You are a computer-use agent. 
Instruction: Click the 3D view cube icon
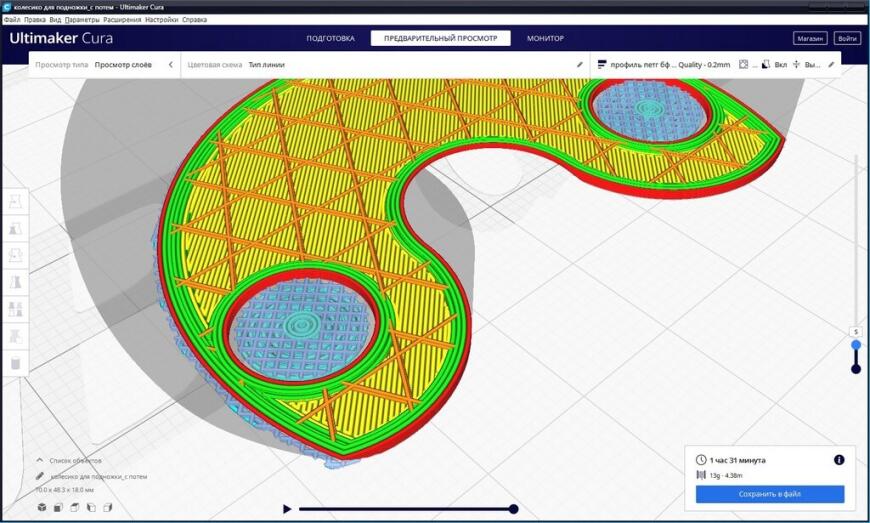click(42, 507)
